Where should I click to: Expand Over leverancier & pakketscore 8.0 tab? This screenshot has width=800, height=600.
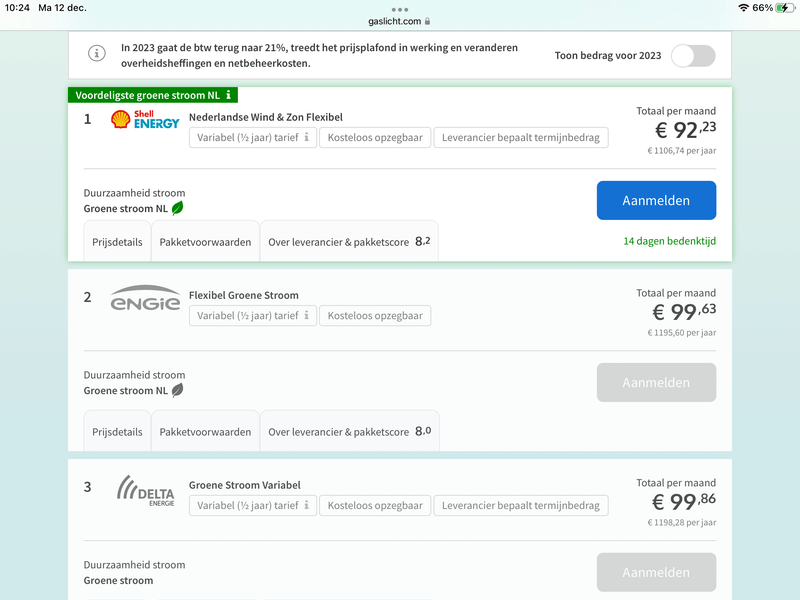pos(349,432)
